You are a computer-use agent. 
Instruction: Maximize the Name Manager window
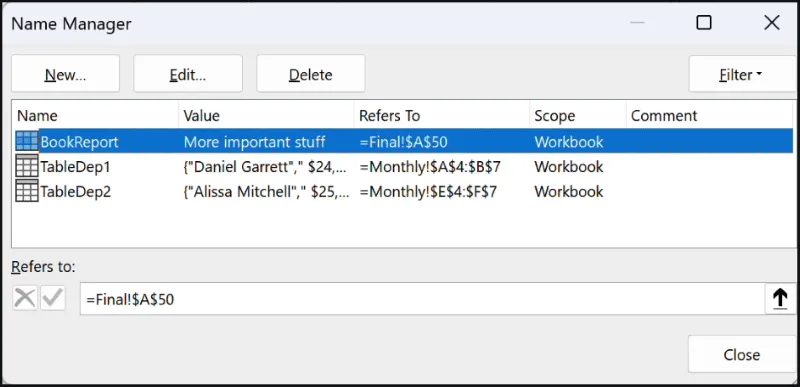coord(704,22)
